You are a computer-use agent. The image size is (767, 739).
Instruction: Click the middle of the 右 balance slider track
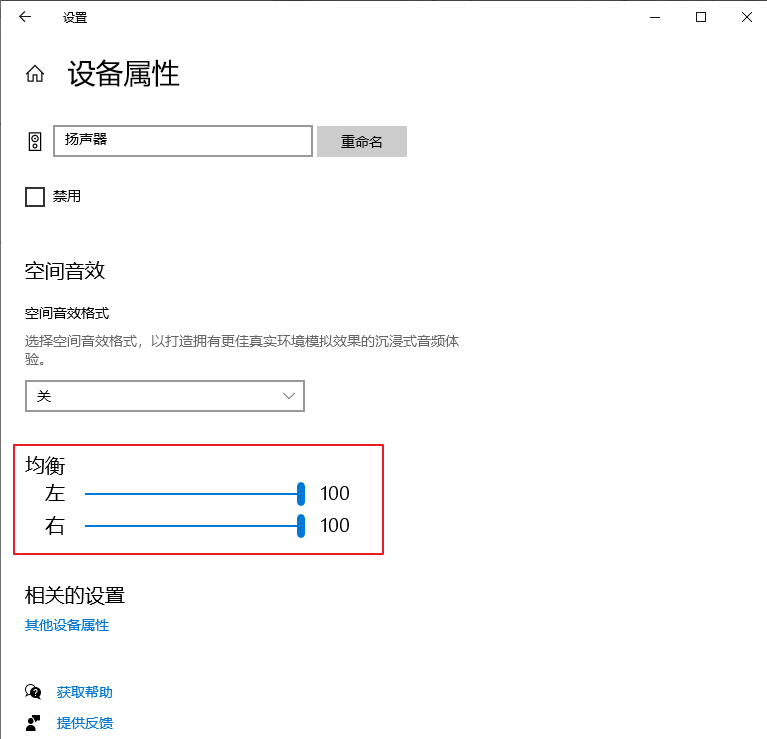click(192, 526)
